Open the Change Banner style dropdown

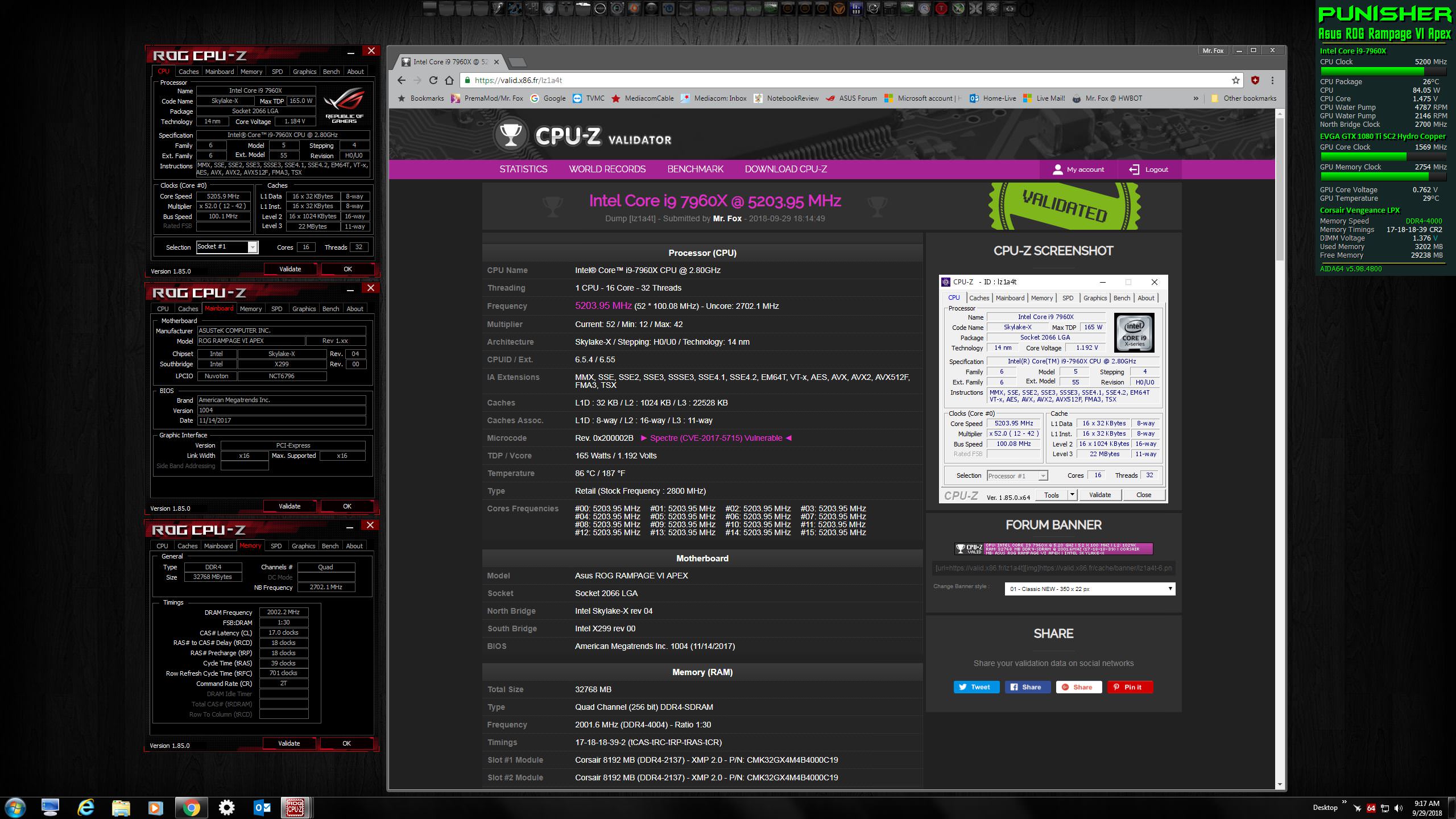tap(1090, 589)
